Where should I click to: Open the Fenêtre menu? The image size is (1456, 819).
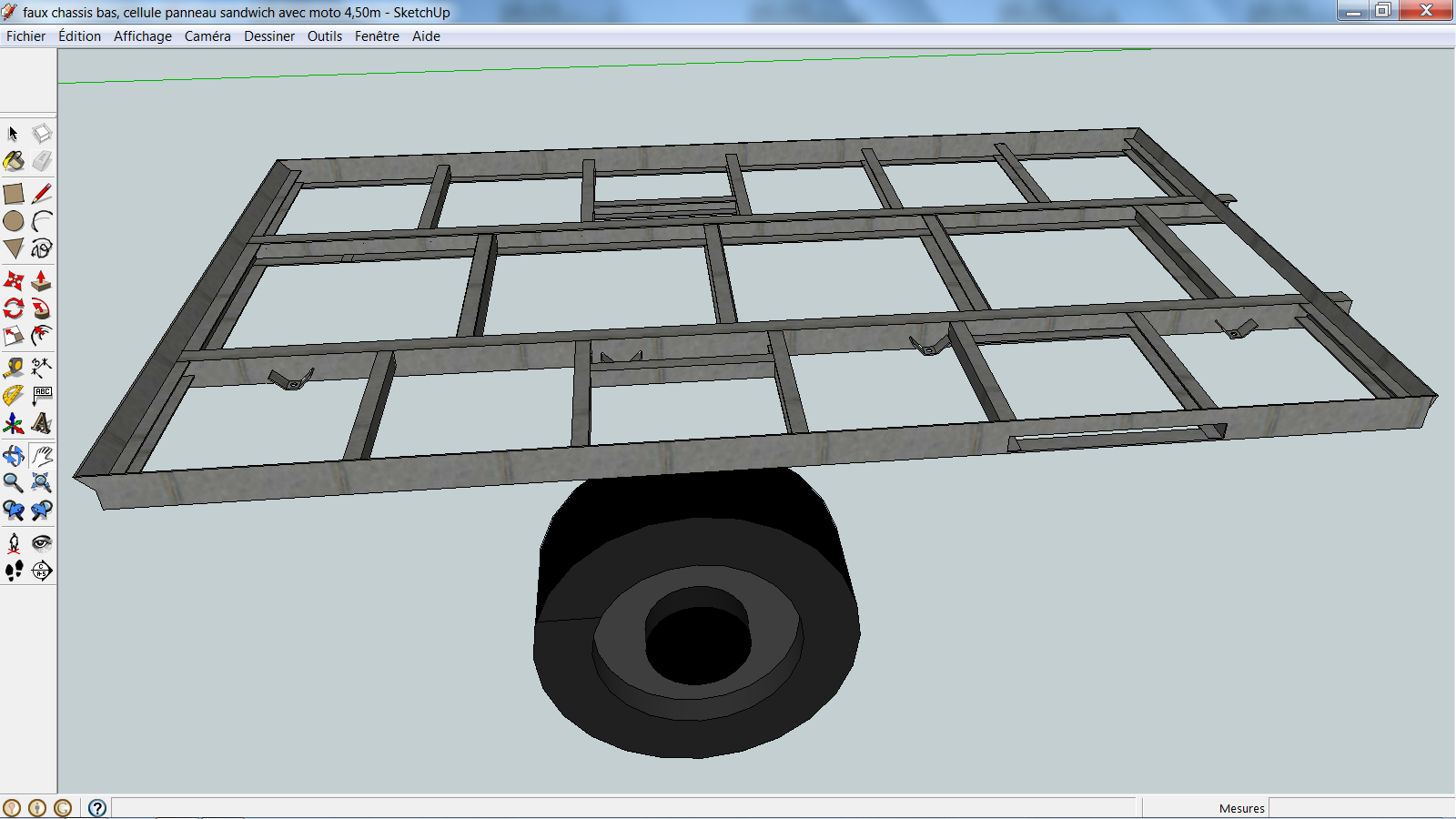coord(377,36)
